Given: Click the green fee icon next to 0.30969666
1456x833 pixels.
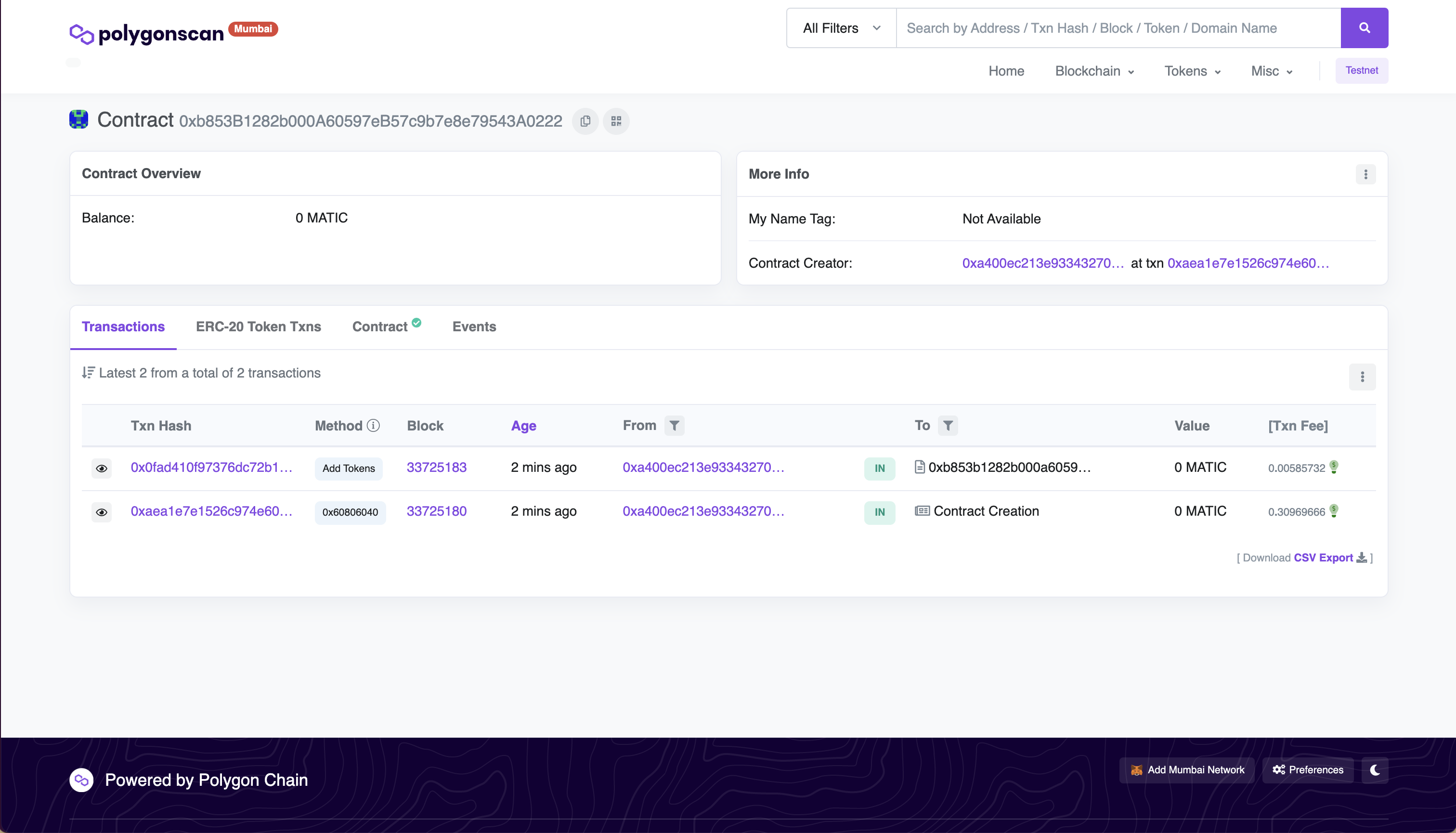Looking at the screenshot, I should point(1334,511).
